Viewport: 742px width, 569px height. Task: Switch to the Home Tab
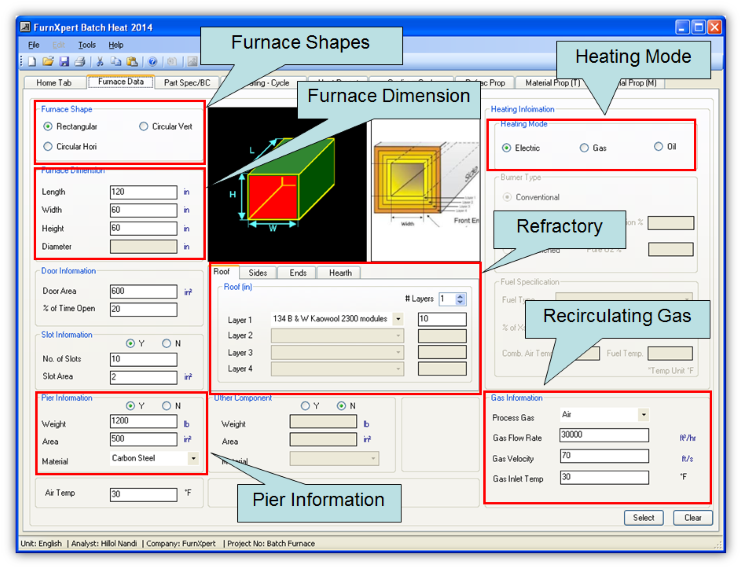54,82
